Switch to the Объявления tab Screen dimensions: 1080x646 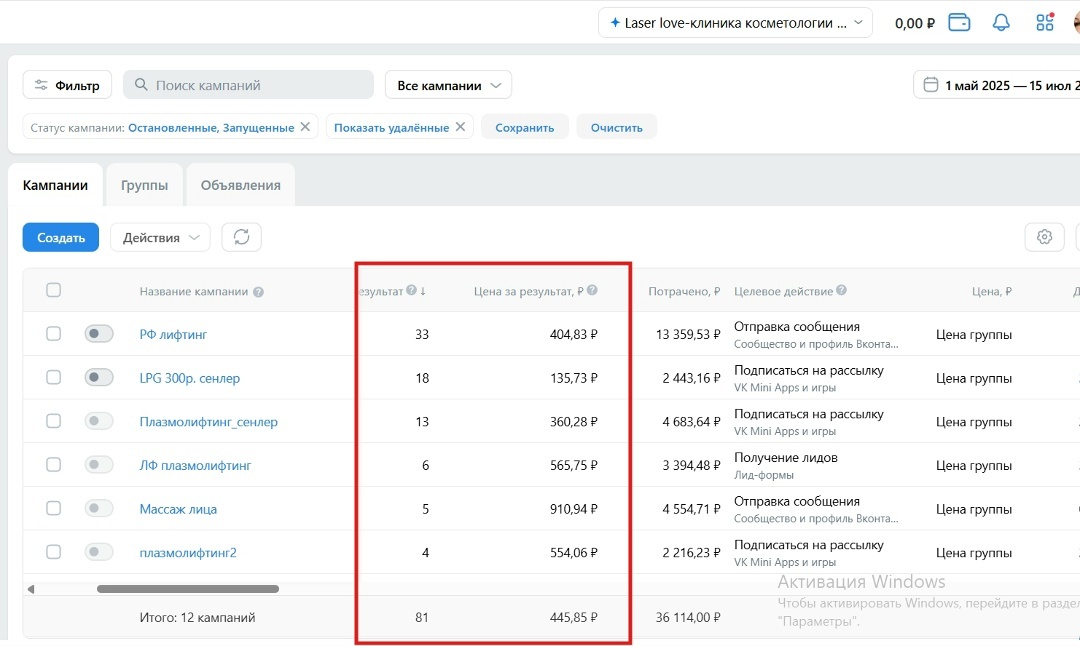(240, 185)
